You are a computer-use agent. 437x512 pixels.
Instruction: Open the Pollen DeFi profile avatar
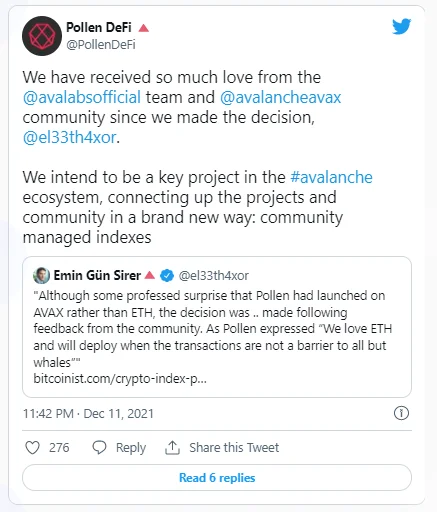coord(42,36)
